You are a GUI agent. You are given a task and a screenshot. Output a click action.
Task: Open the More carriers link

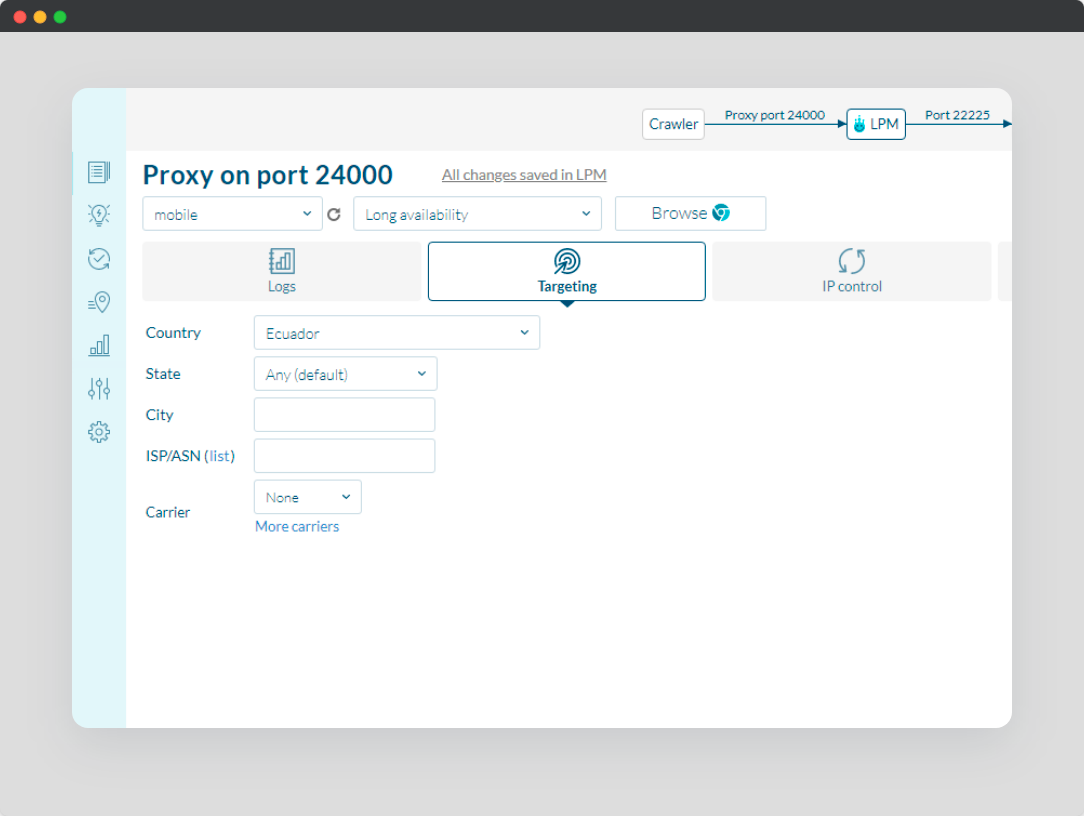pos(297,526)
